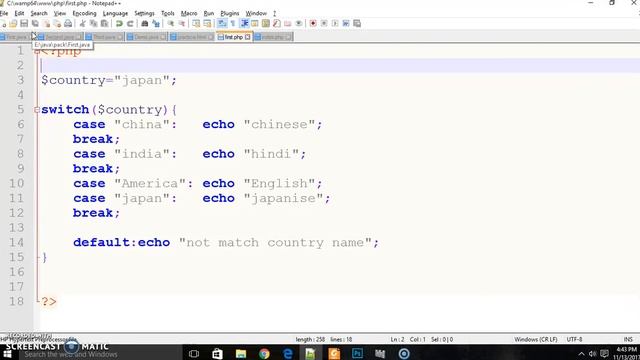Open the Plugins menu
Screen dimensions: 640x360
coord(230,13)
